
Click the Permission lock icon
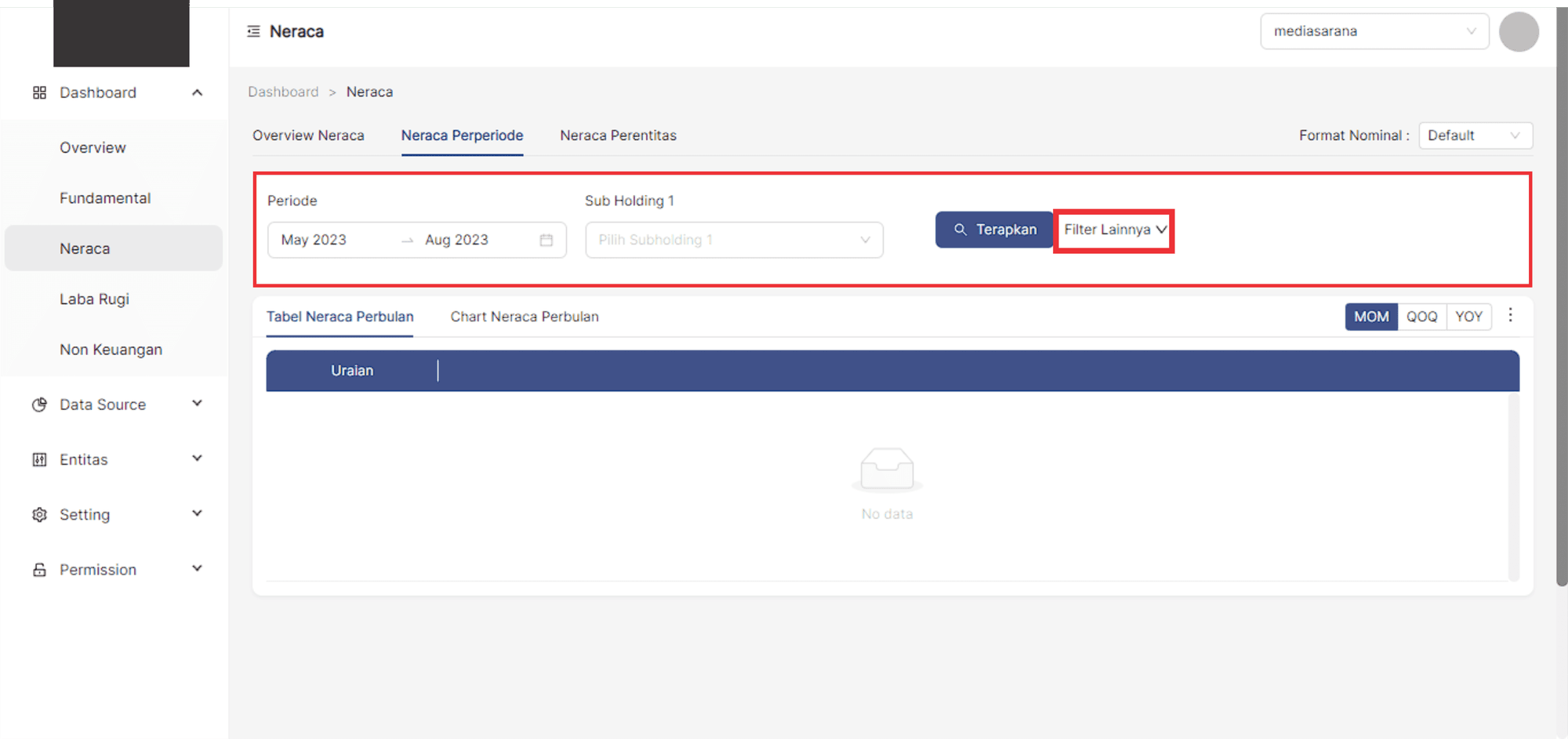point(39,570)
